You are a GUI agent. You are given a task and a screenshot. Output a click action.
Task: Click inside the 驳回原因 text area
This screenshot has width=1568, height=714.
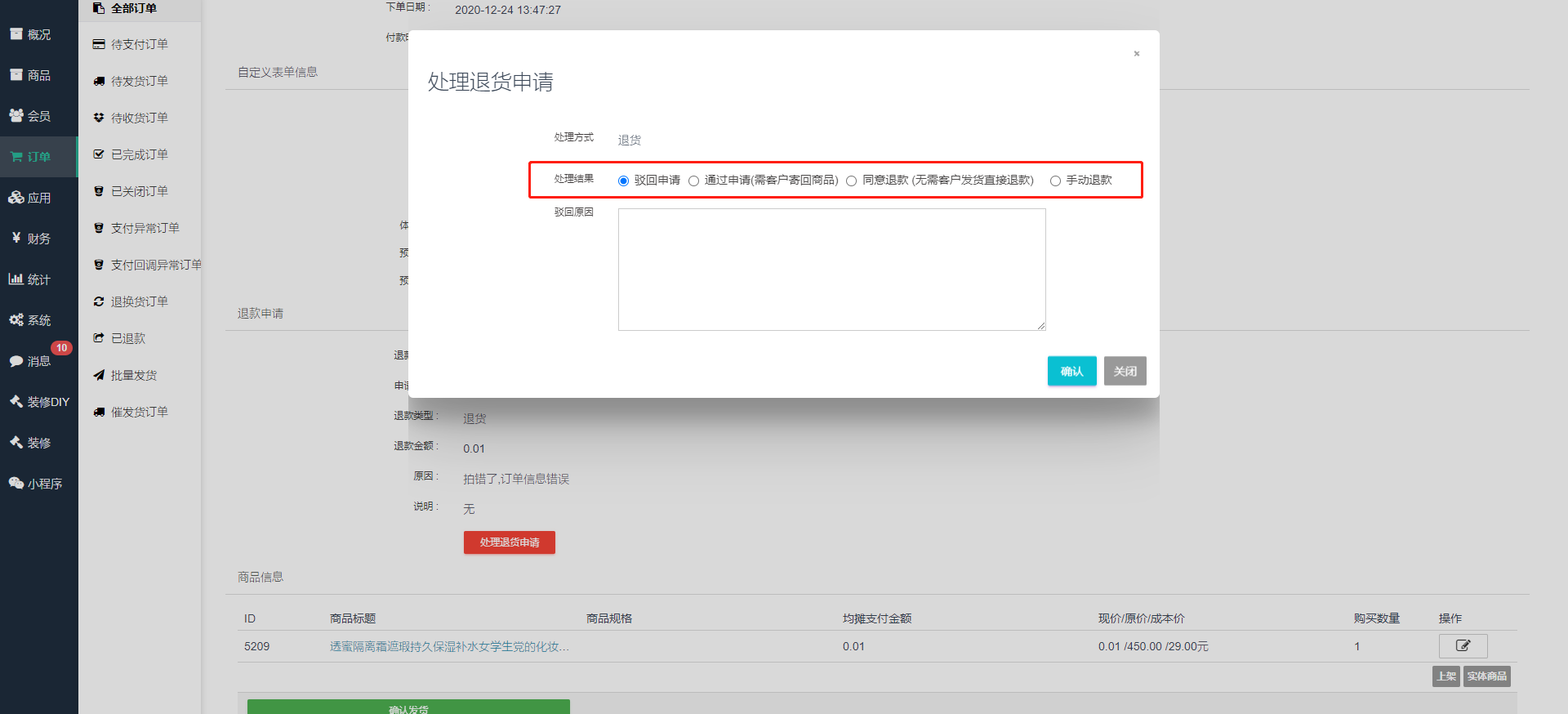(x=831, y=270)
